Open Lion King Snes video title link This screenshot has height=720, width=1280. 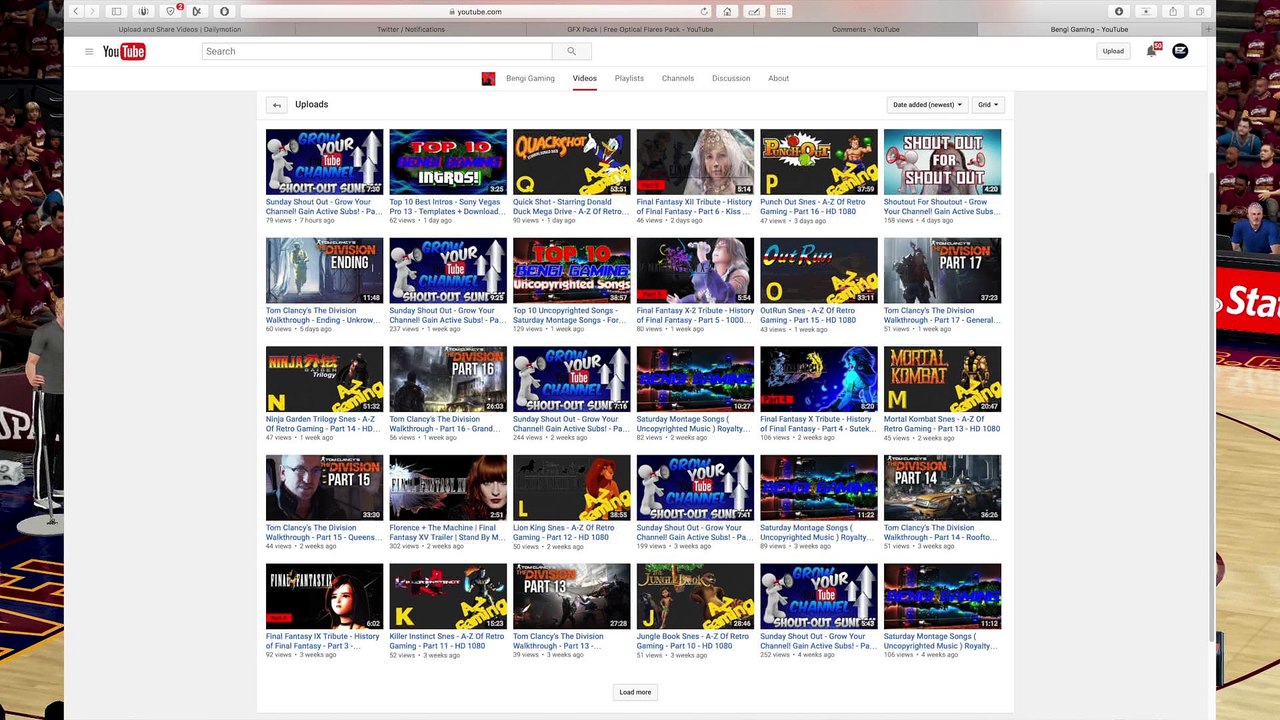564,533
